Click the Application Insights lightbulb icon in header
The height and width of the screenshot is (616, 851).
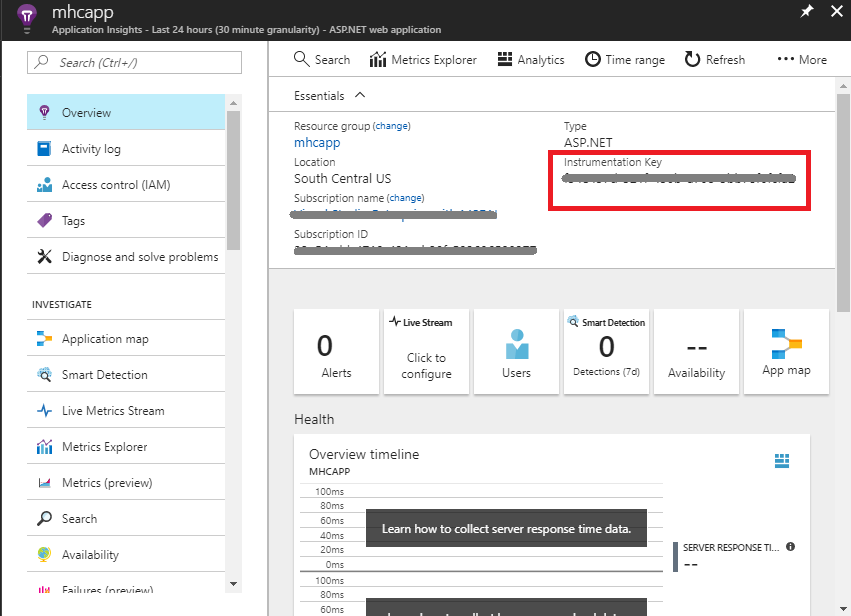27,17
